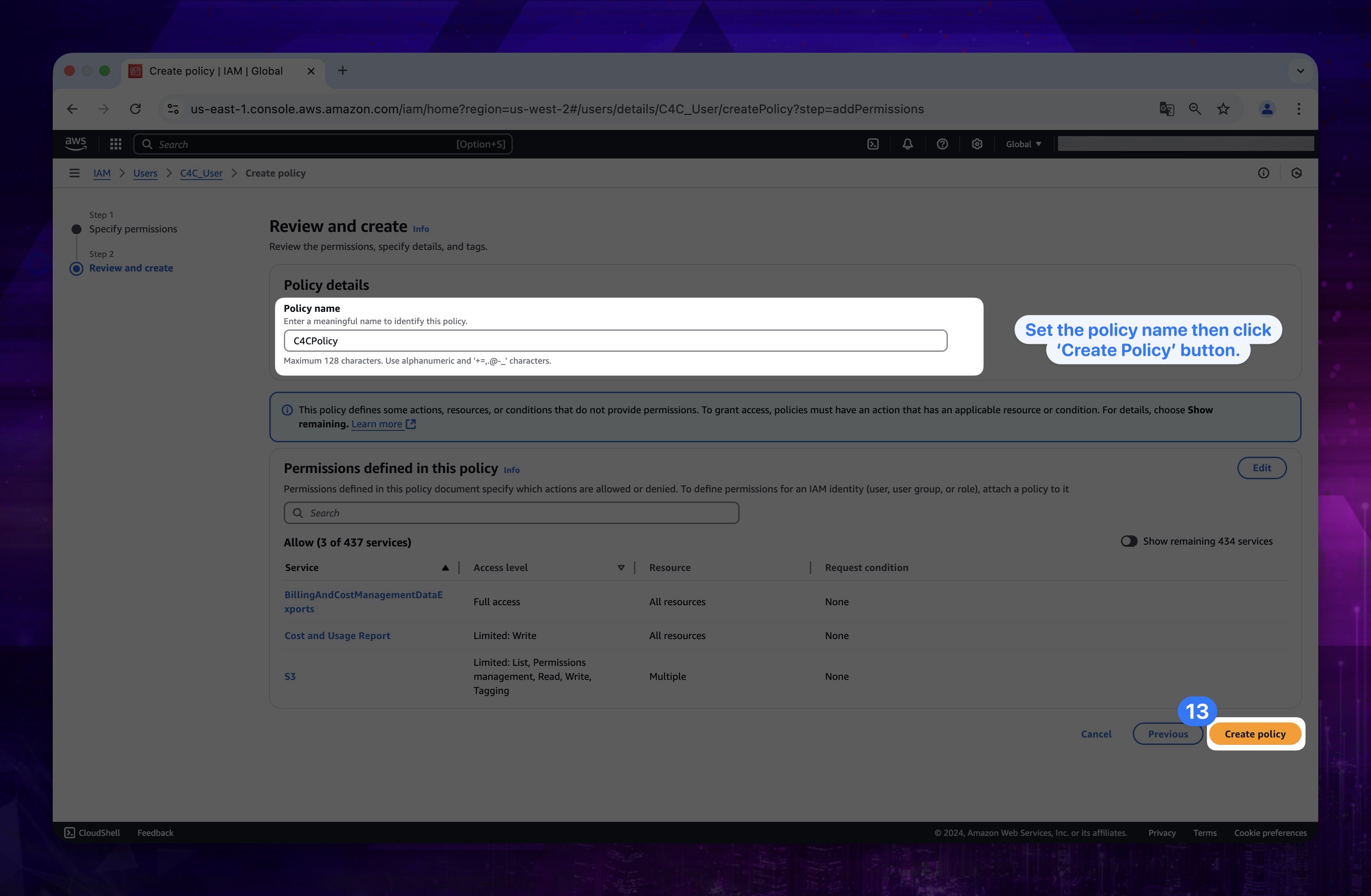
Task: Click the Request condition column header
Action: click(867, 567)
